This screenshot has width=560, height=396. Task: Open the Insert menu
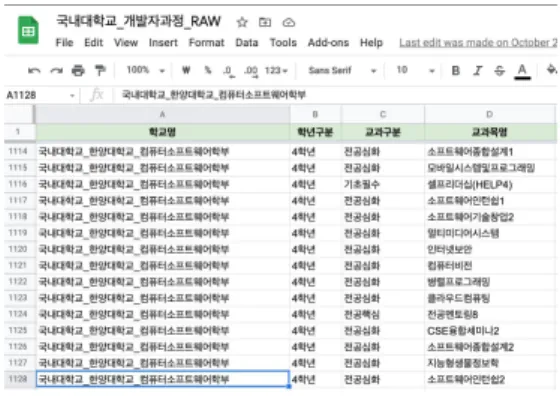tap(163, 42)
